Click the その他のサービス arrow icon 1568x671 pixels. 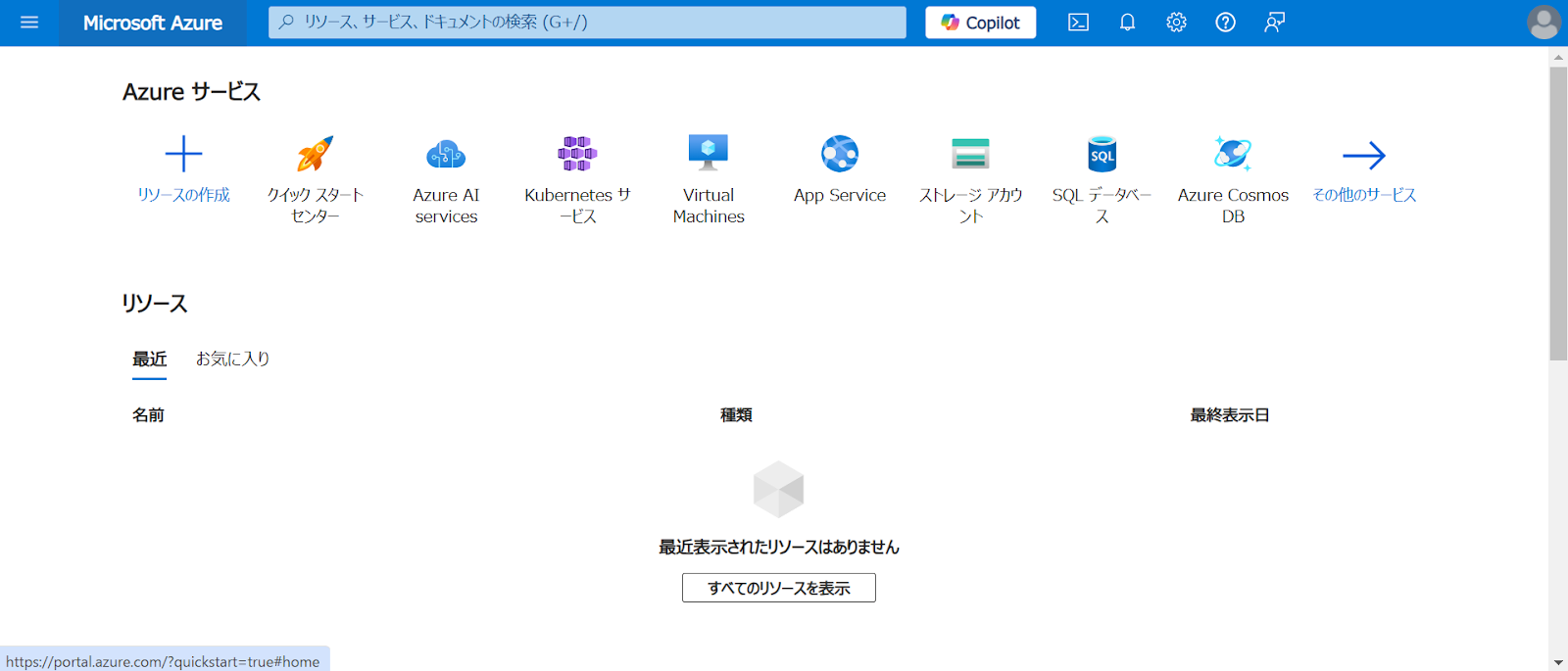pos(1364,155)
